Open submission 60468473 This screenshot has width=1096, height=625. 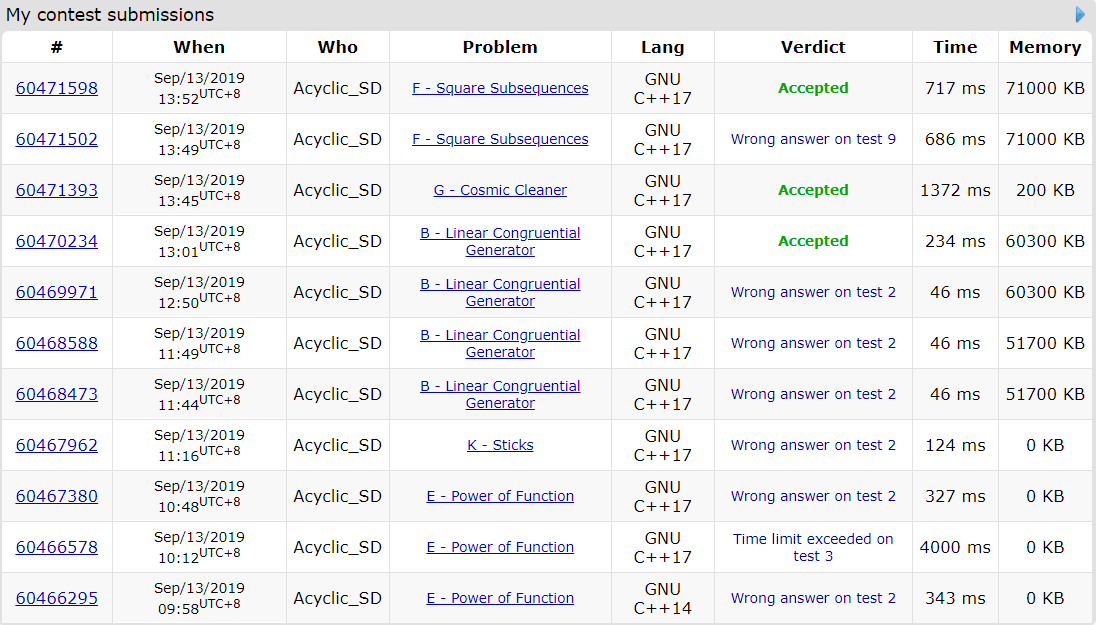57,394
